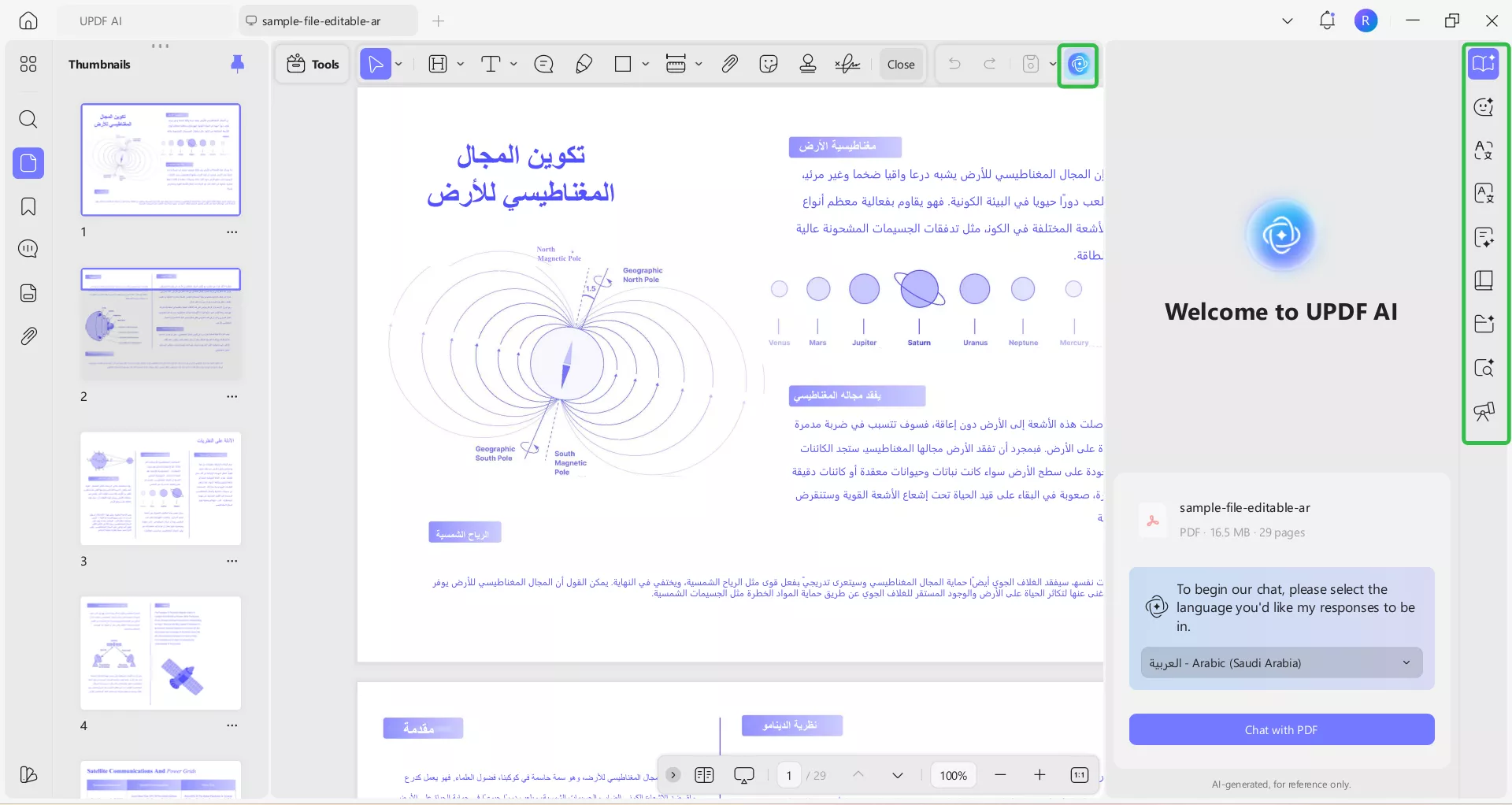Open the sticker tool
This screenshot has width=1512, height=805.
769,64
